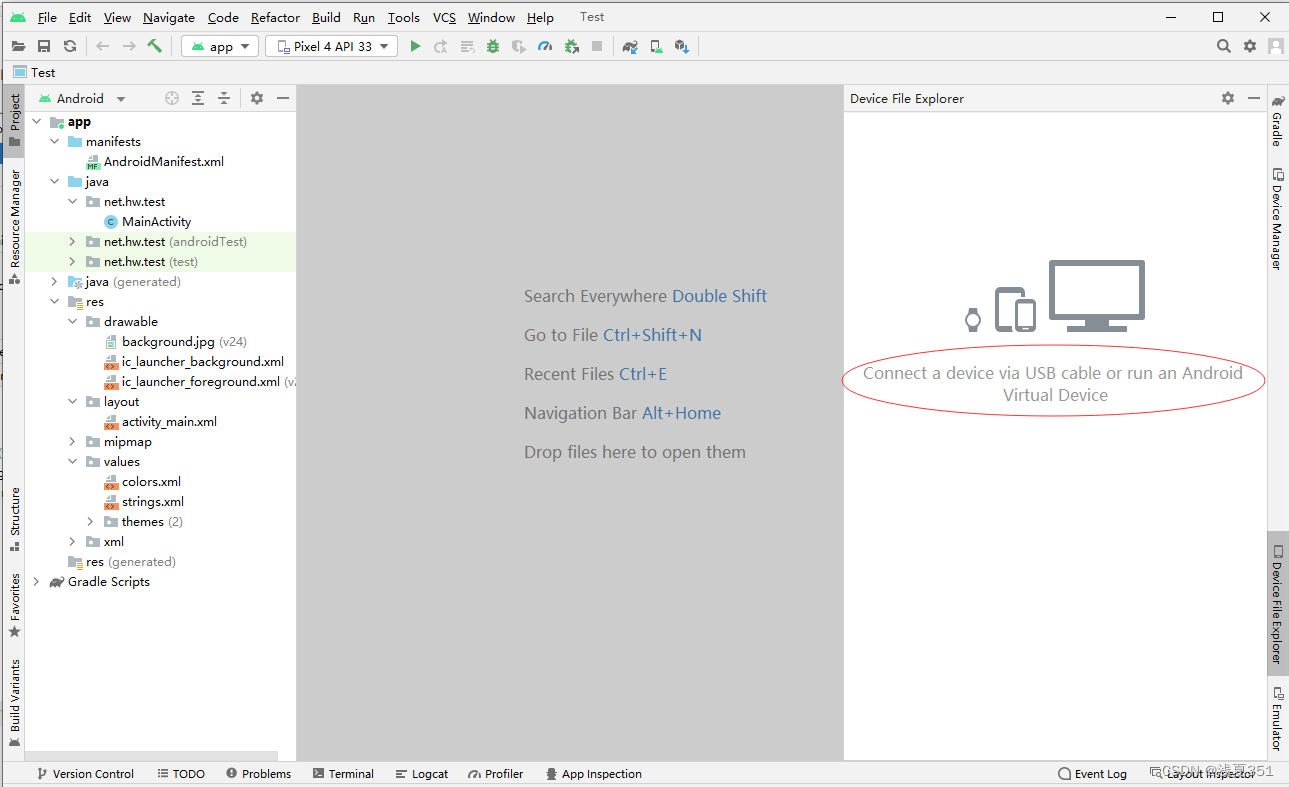Collapse all in Project panel
Image resolution: width=1289 pixels, height=787 pixels.
[224, 98]
